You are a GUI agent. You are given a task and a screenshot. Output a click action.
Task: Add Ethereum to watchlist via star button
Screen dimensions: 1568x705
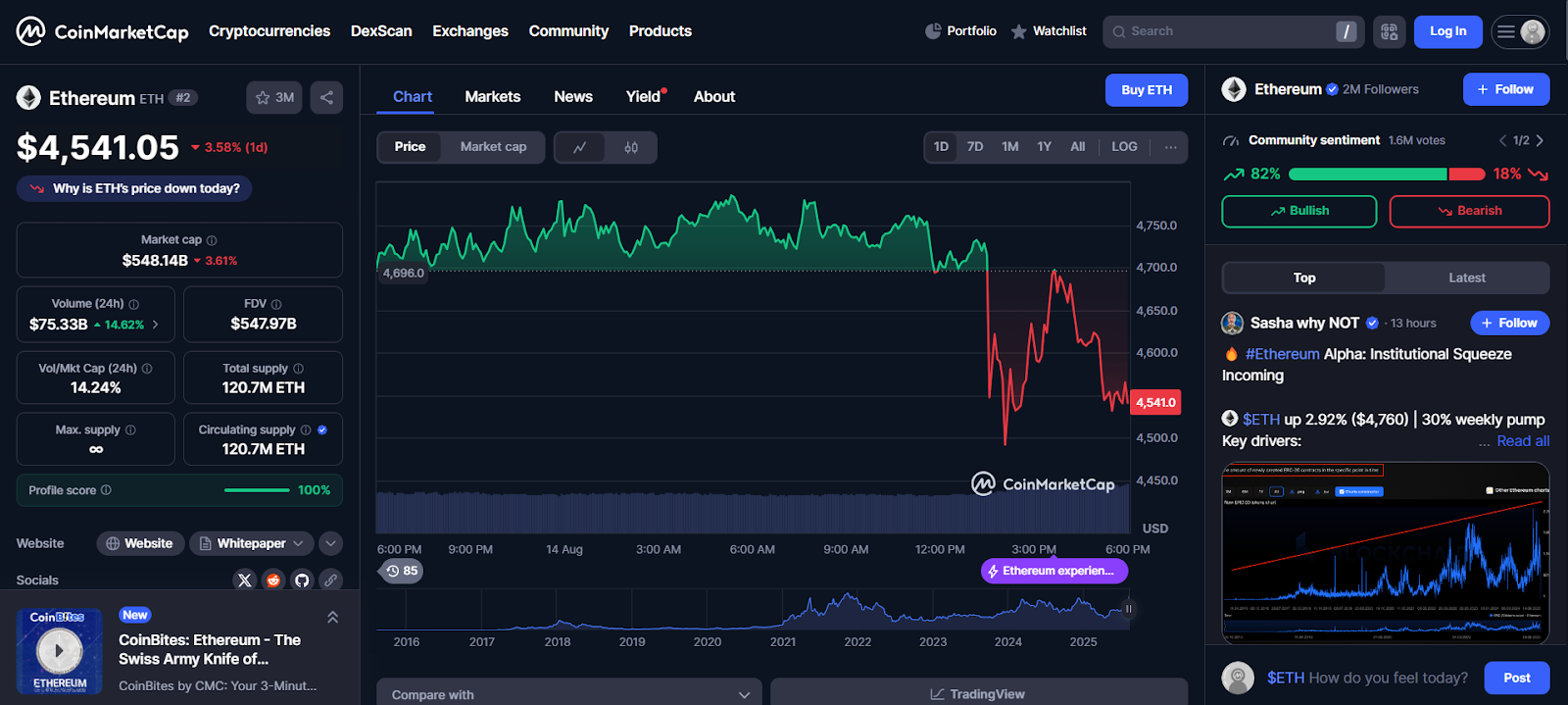click(x=274, y=97)
